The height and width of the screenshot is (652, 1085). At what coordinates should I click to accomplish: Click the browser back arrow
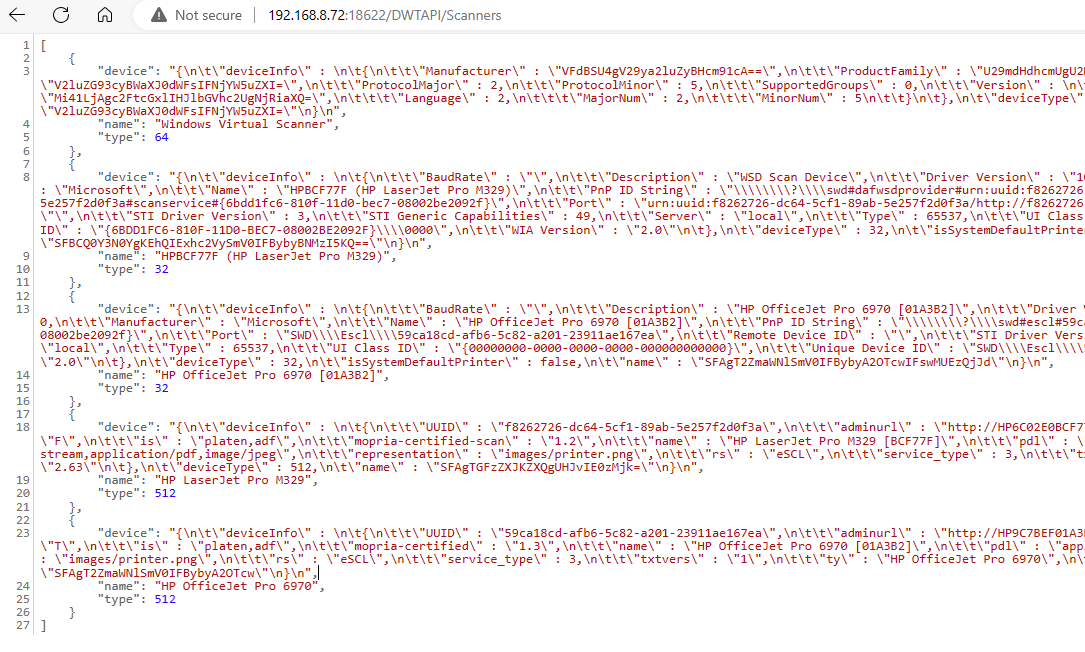(17, 15)
